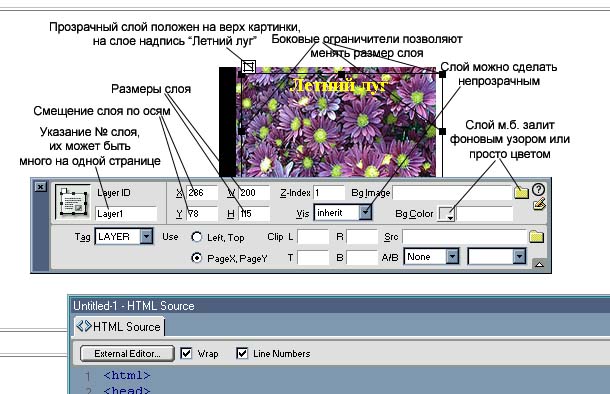Toggle the Wrap checkbox
The height and width of the screenshot is (394, 610).
pyautogui.click(x=186, y=353)
